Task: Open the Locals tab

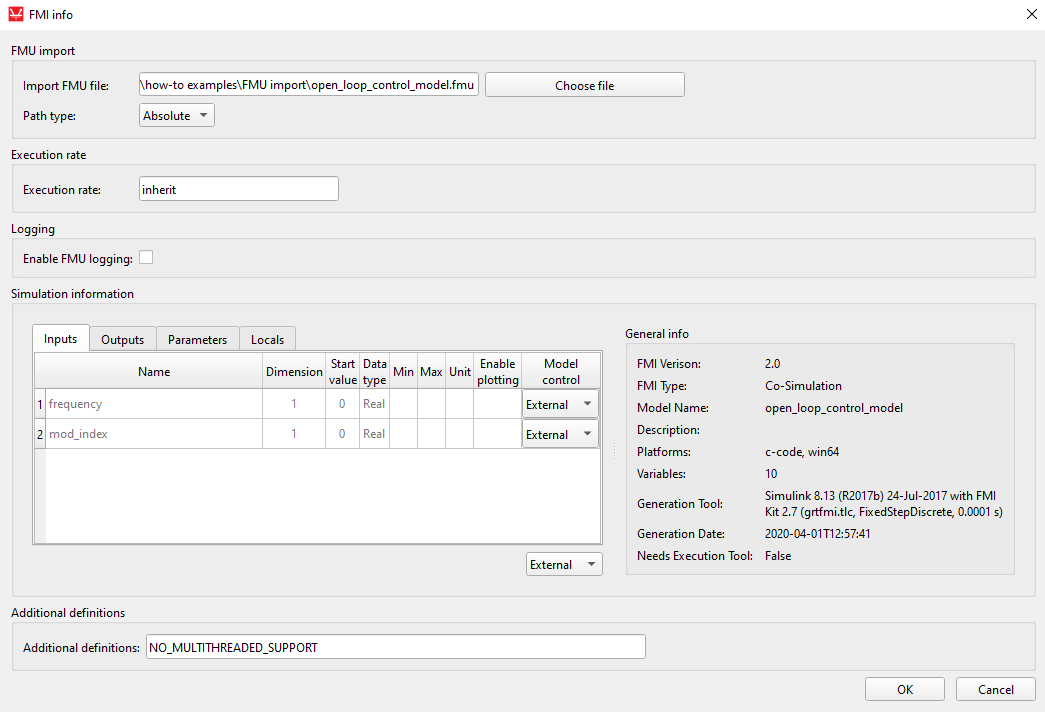Action: tap(267, 340)
